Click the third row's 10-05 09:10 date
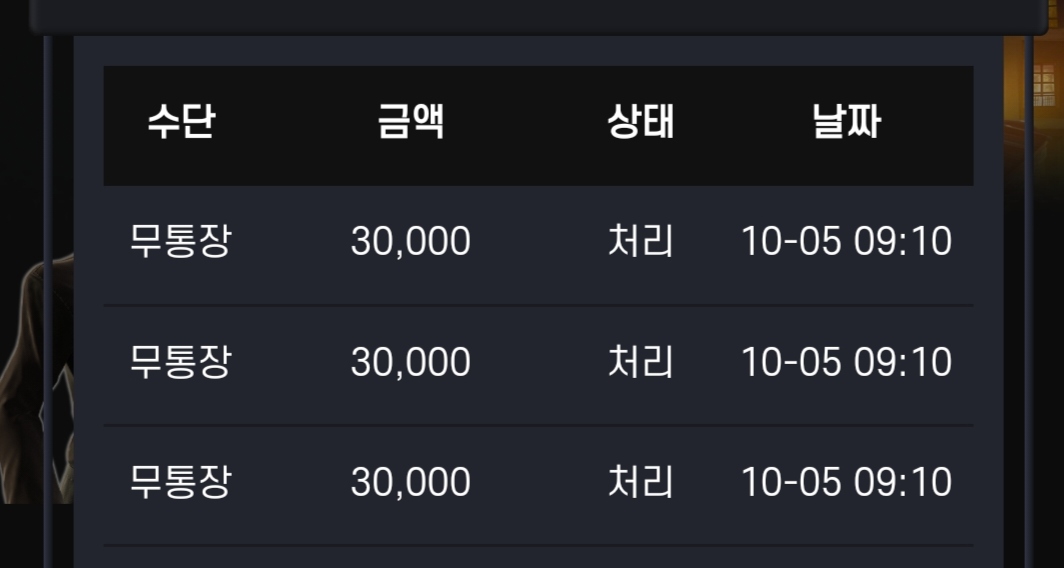The width and height of the screenshot is (1064, 568). (846, 482)
